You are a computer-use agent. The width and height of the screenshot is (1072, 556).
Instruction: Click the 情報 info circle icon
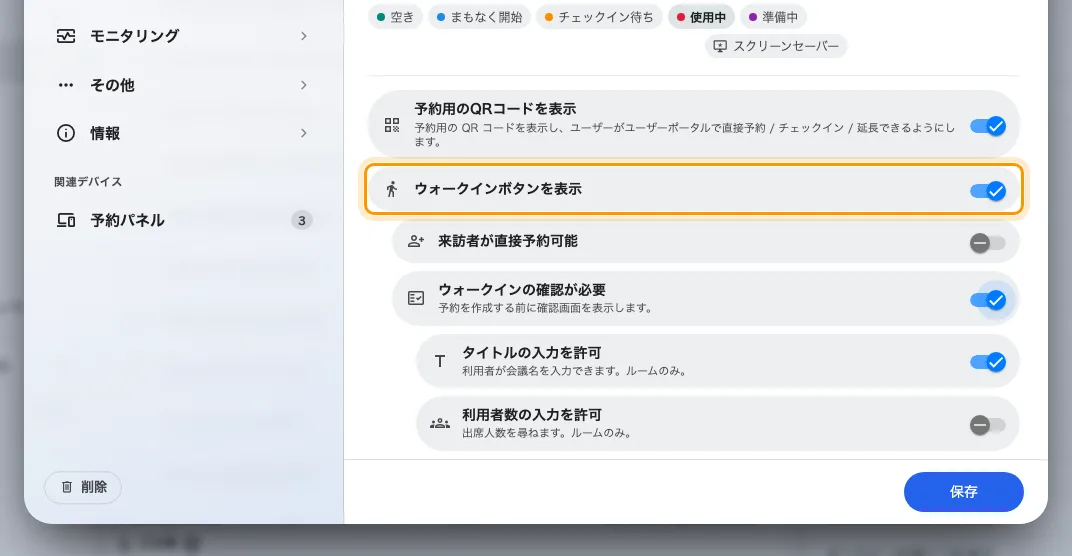(x=66, y=133)
